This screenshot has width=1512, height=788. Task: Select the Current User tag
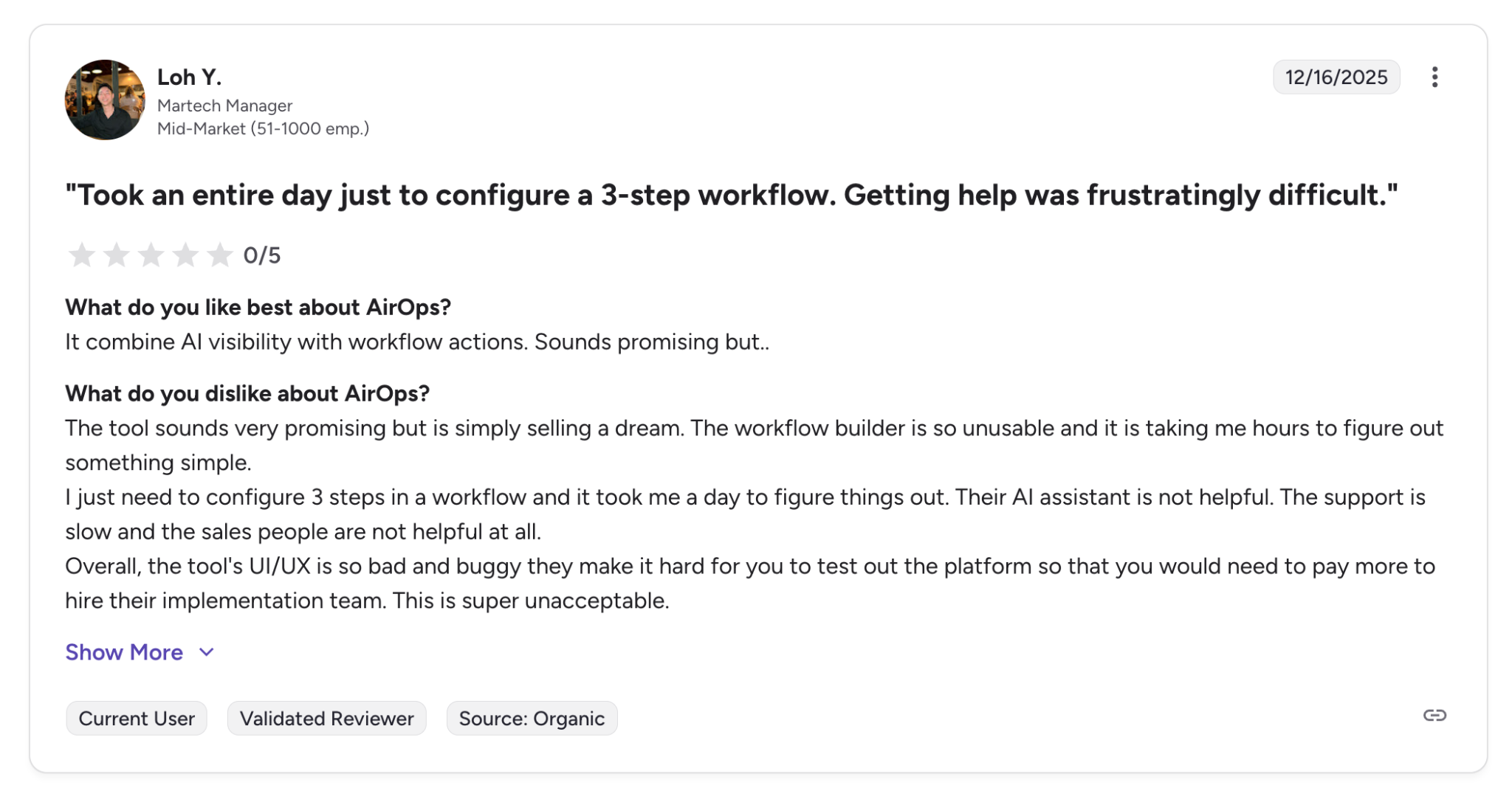[x=137, y=718]
